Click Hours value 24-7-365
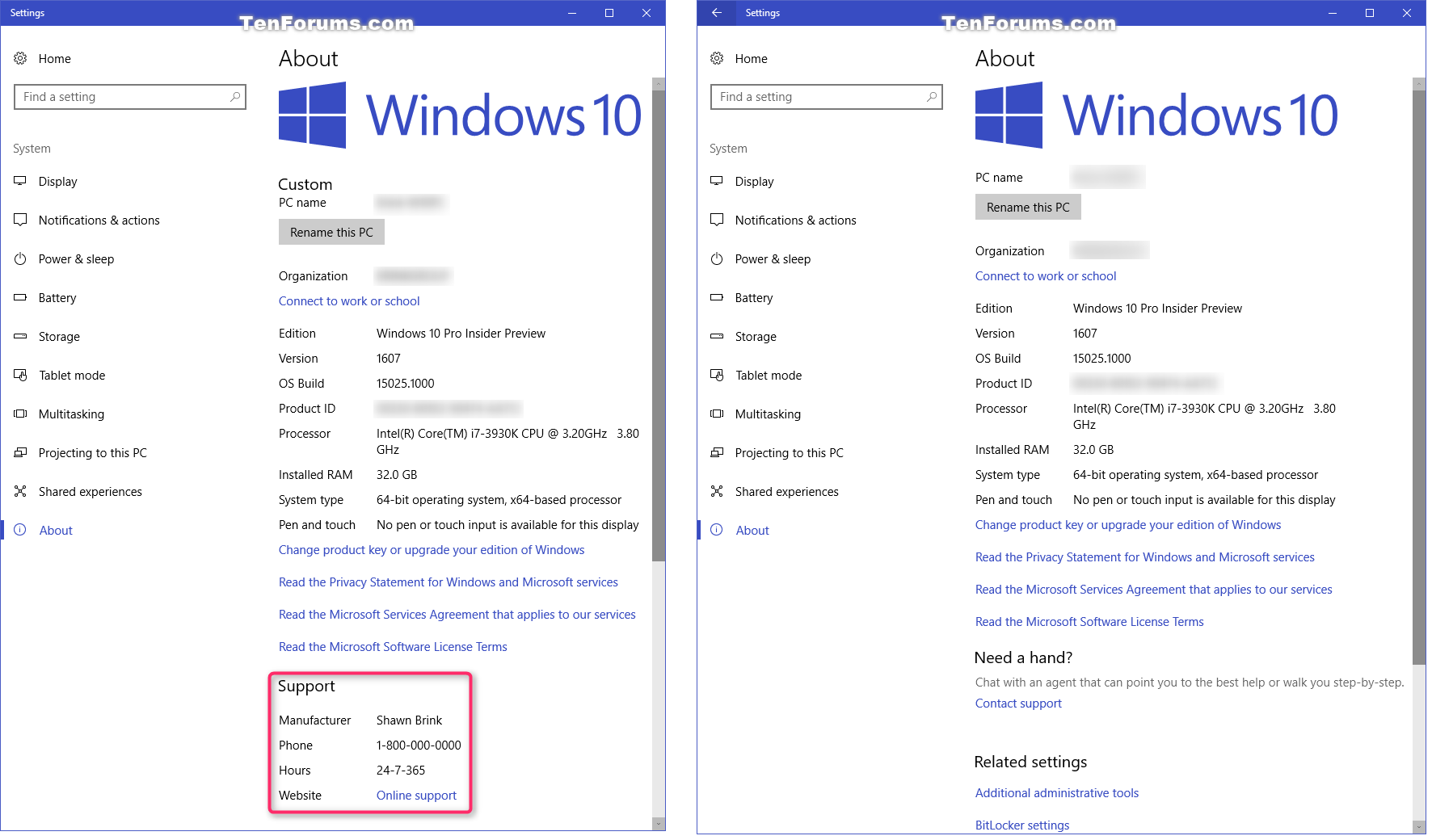 pyautogui.click(x=401, y=771)
